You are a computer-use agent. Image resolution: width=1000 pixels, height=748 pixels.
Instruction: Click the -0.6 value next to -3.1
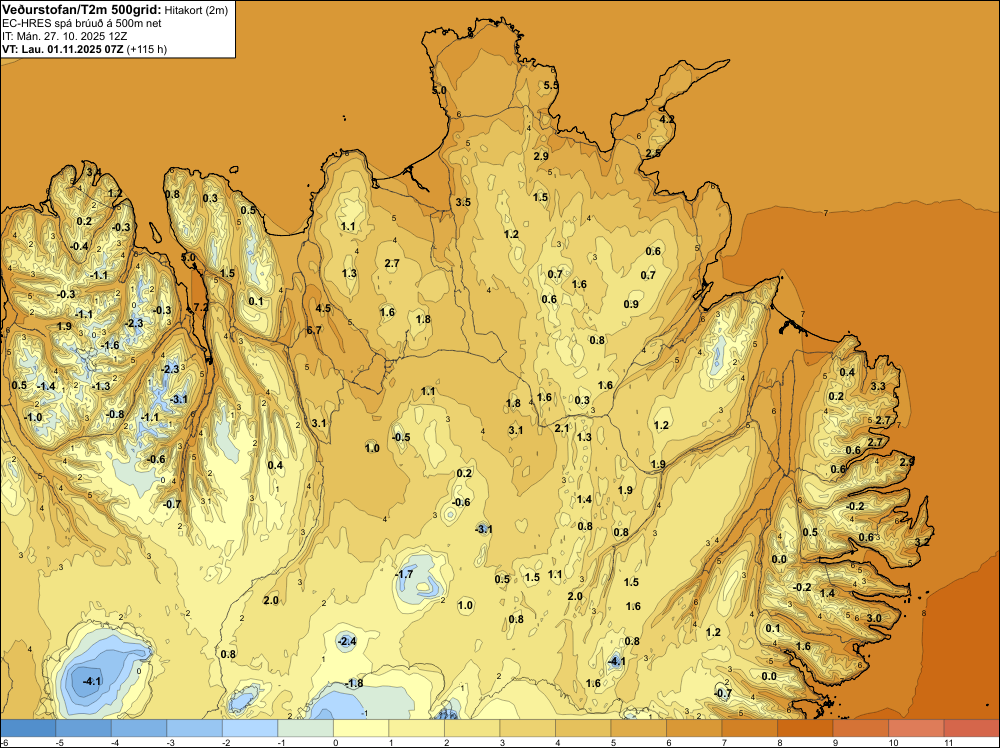(460, 502)
